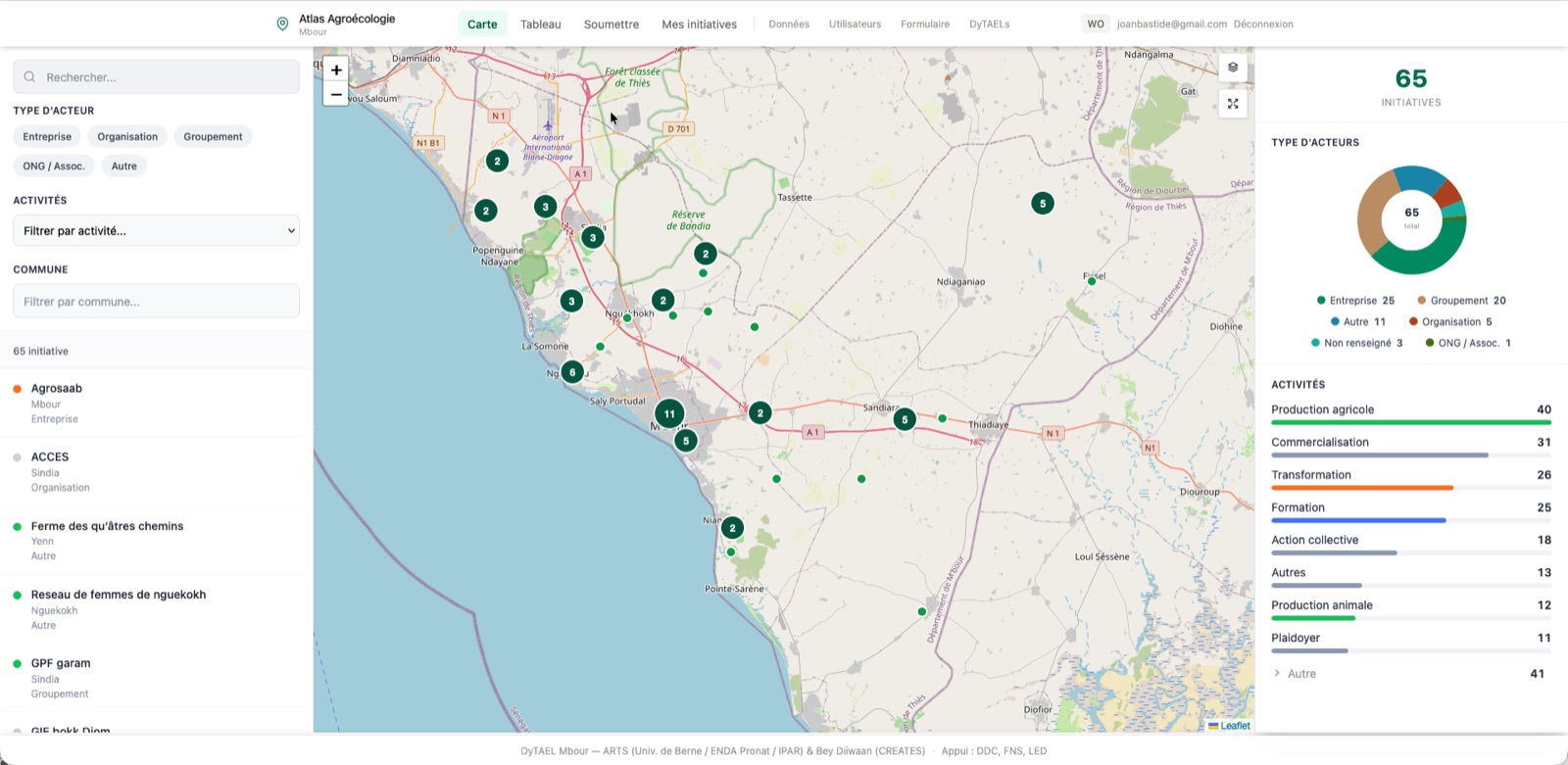Viewport: 1568px width, 765px height.
Task: Click the Transformation activity bar
Action: 1362,488
